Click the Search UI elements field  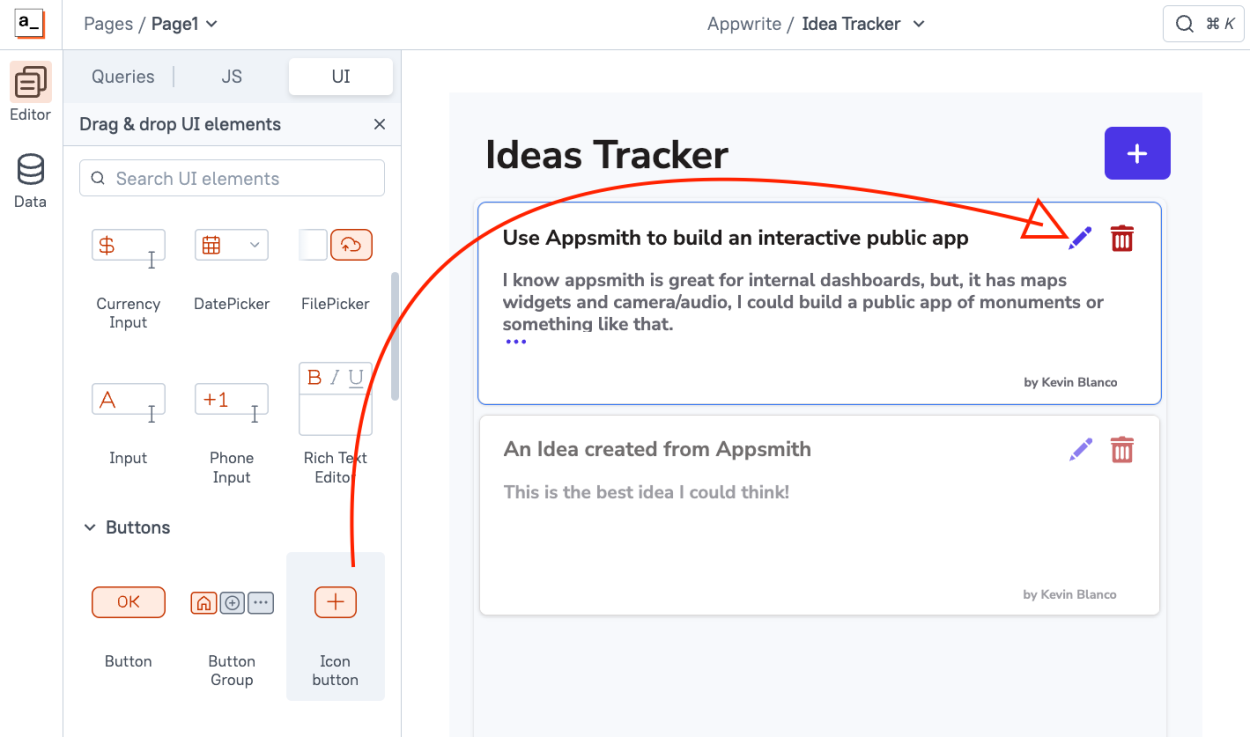pos(231,178)
